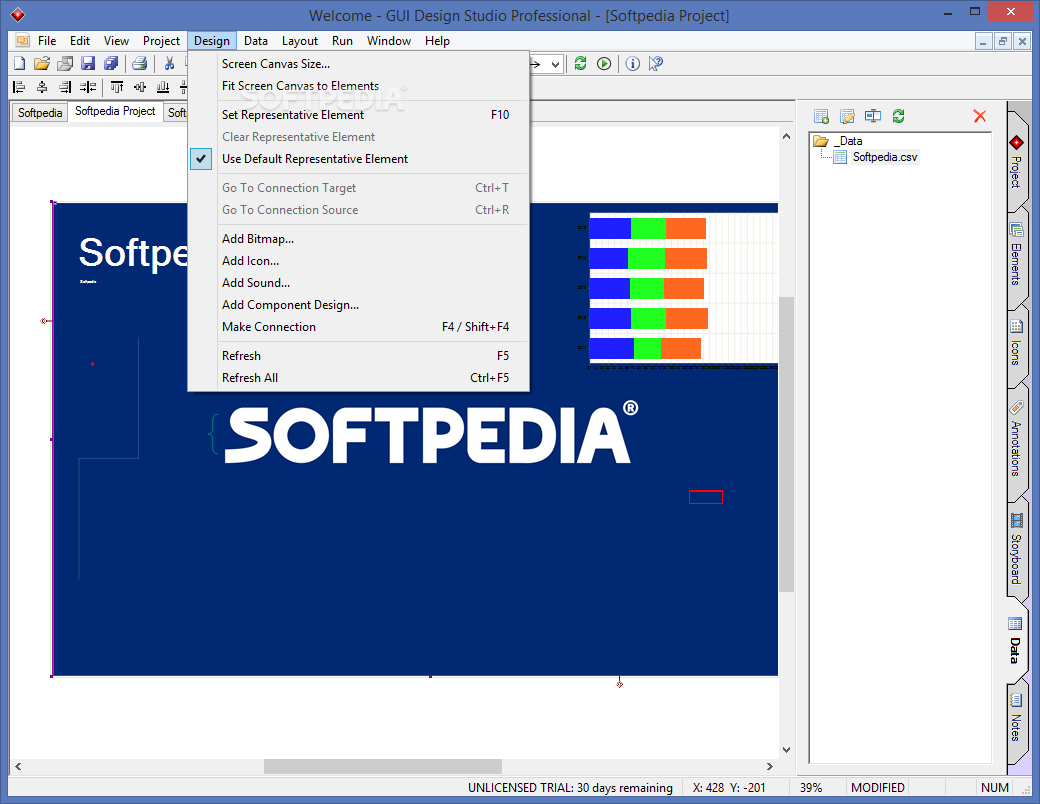
Task: Click the green Run play icon
Action: (604, 64)
